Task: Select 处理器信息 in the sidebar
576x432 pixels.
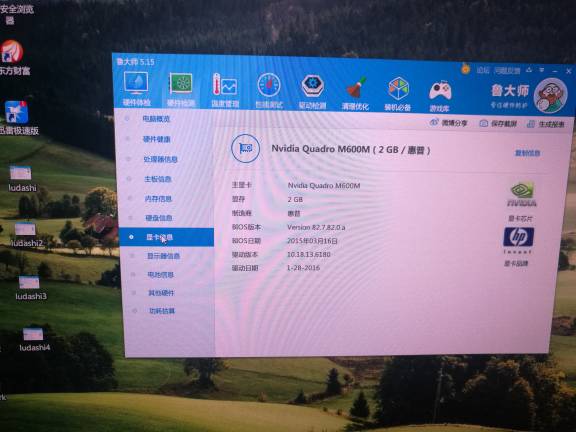Action: 161,159
